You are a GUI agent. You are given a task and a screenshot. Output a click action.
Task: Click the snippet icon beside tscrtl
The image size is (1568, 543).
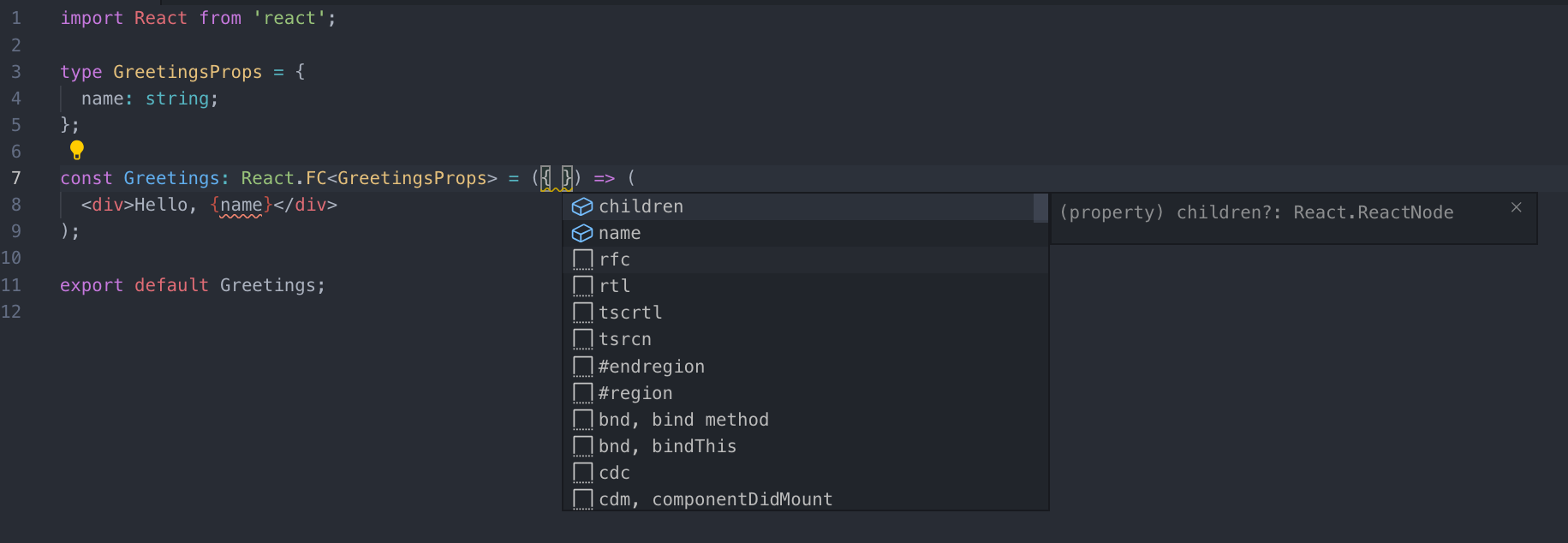pos(582,313)
